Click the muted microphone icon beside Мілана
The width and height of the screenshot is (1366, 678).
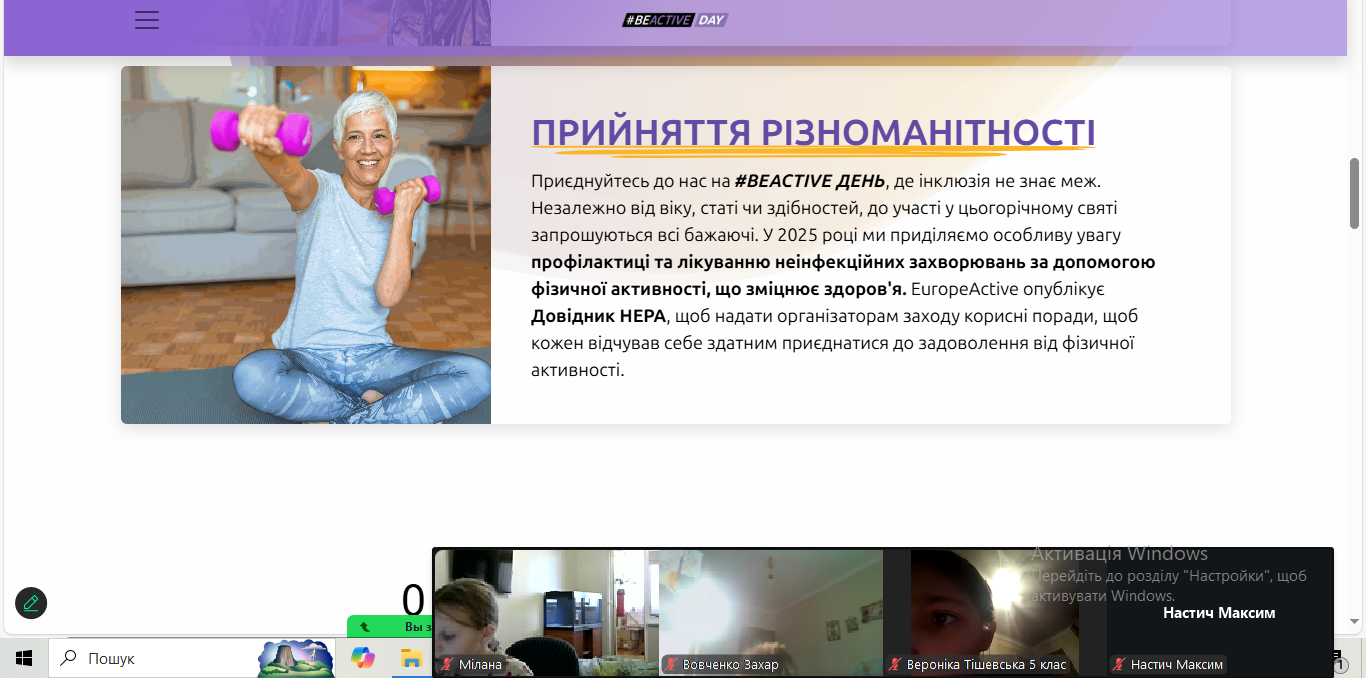pyautogui.click(x=447, y=664)
